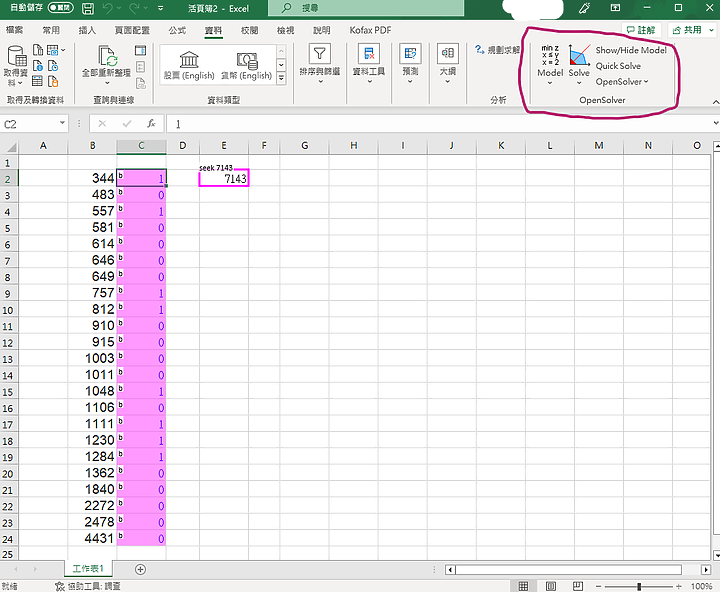Viewport: 720px width, 592px height.
Task: Click the zoom out minus button
Action: click(x=598, y=586)
